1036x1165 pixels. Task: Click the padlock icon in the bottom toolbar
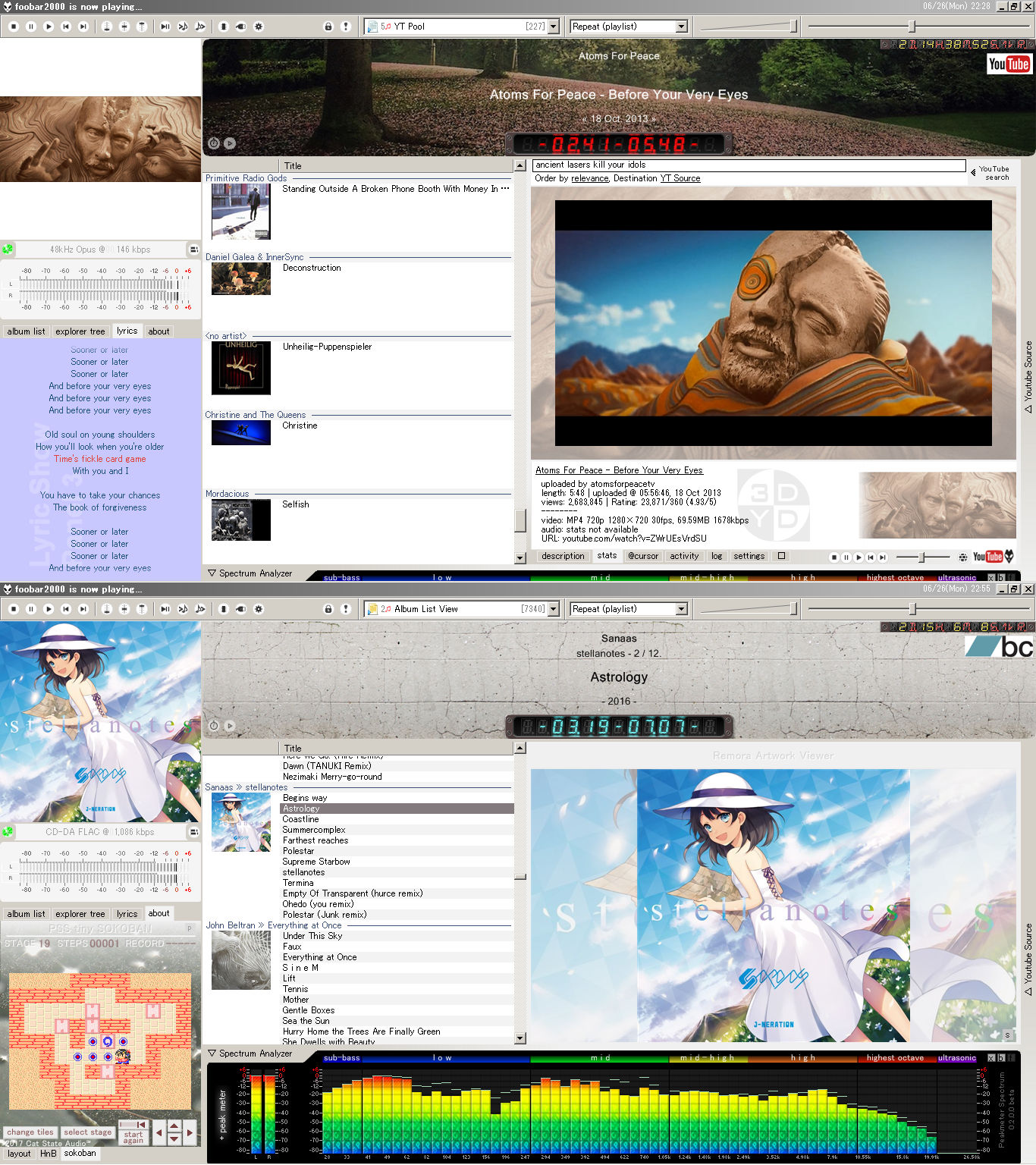point(328,609)
